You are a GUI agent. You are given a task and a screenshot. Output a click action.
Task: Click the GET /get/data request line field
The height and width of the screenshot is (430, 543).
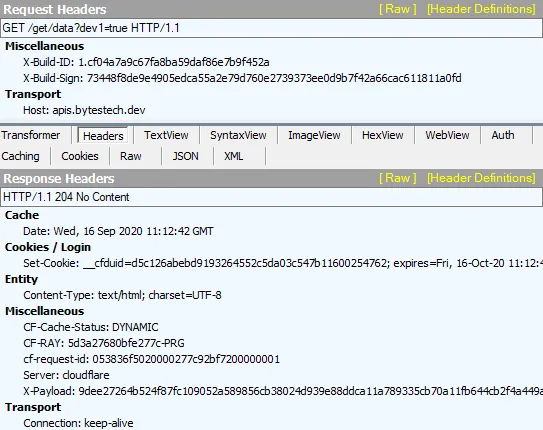click(272, 28)
